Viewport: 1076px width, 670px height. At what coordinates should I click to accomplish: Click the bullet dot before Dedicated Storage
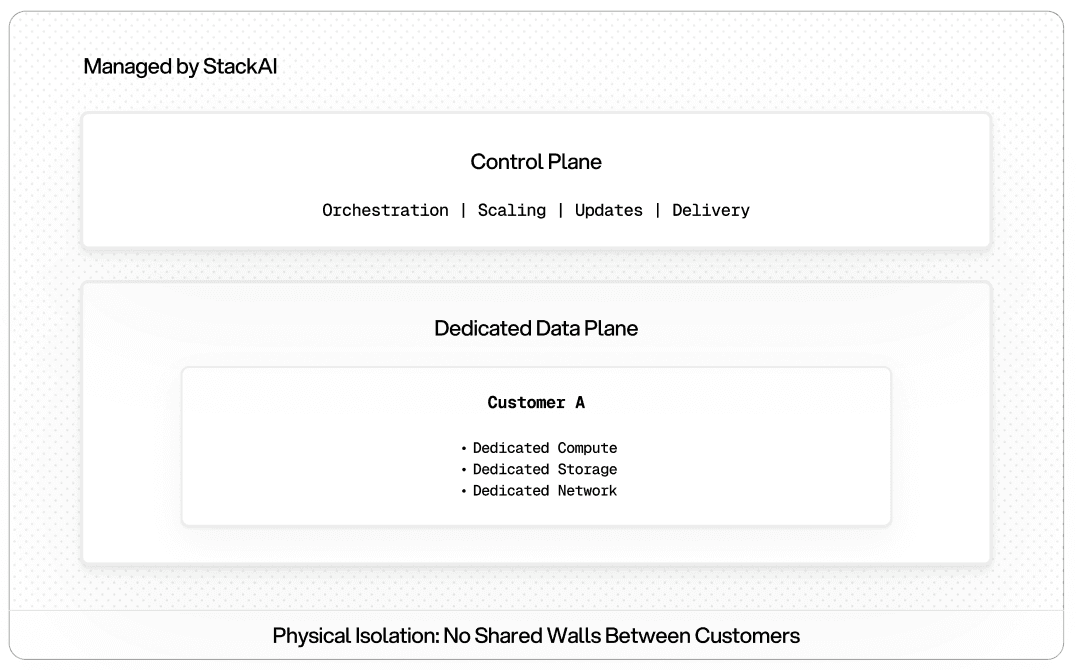[x=464, y=470]
